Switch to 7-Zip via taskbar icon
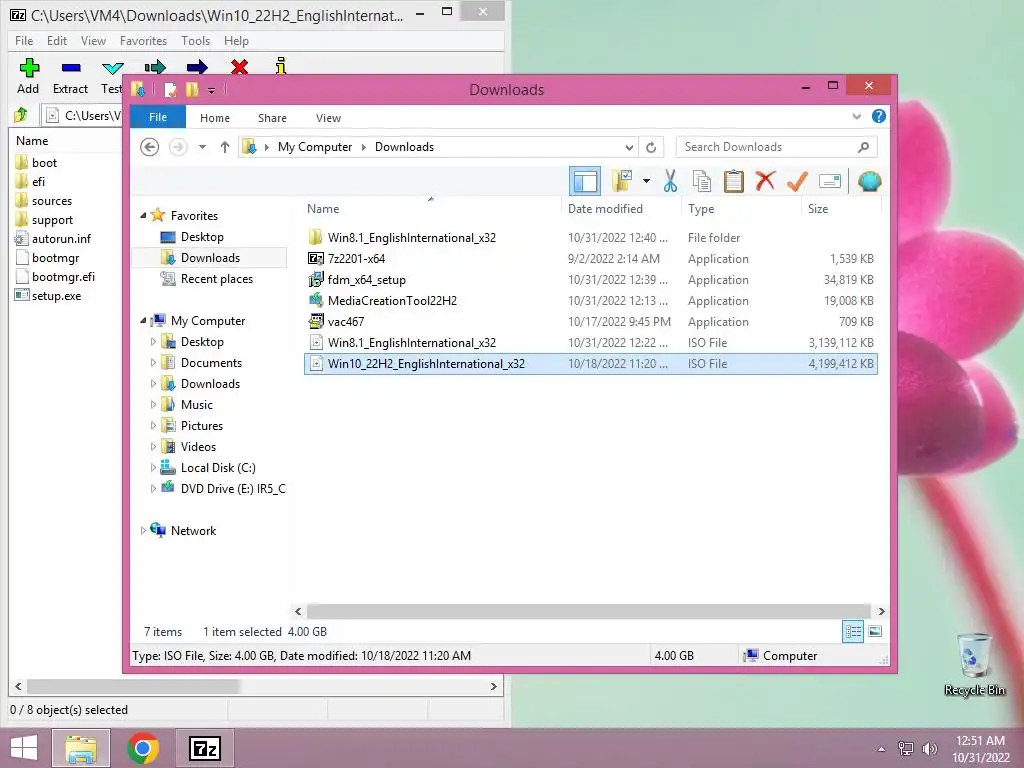This screenshot has height=768, width=1024. tap(204, 748)
